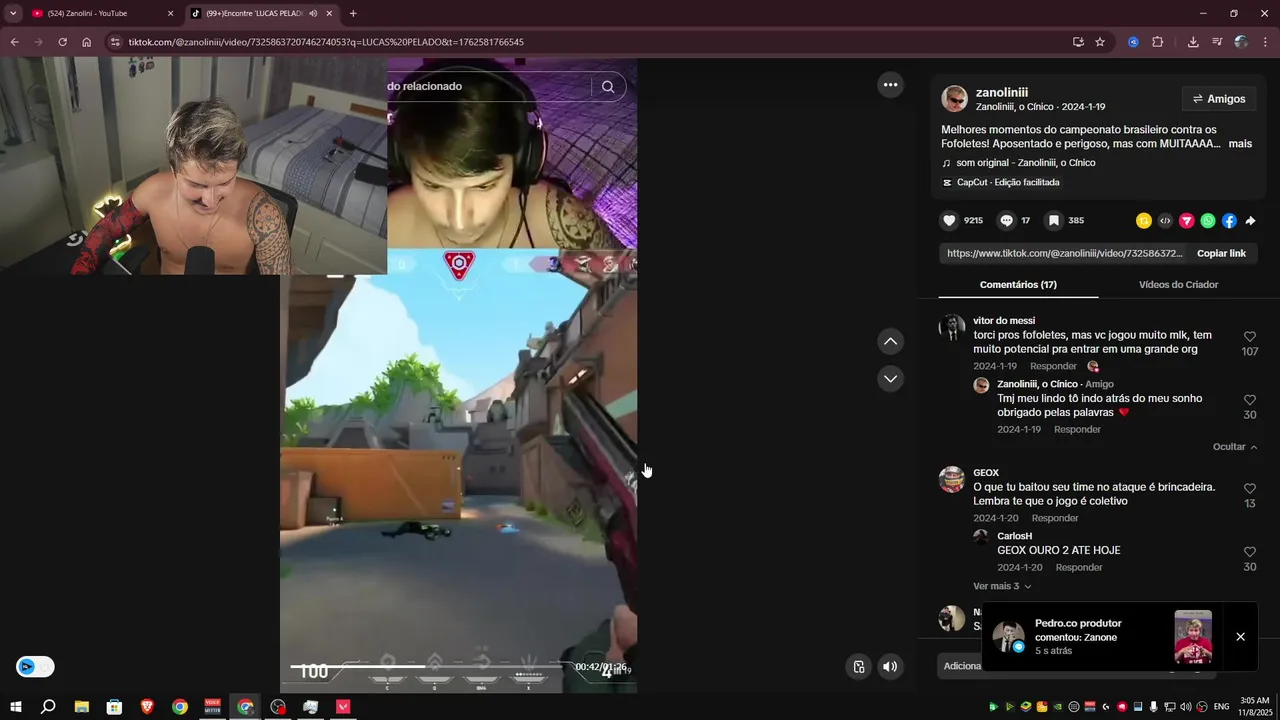Expand replies with Ver mais 3
This screenshot has width=1280, height=720.
click(x=1002, y=586)
